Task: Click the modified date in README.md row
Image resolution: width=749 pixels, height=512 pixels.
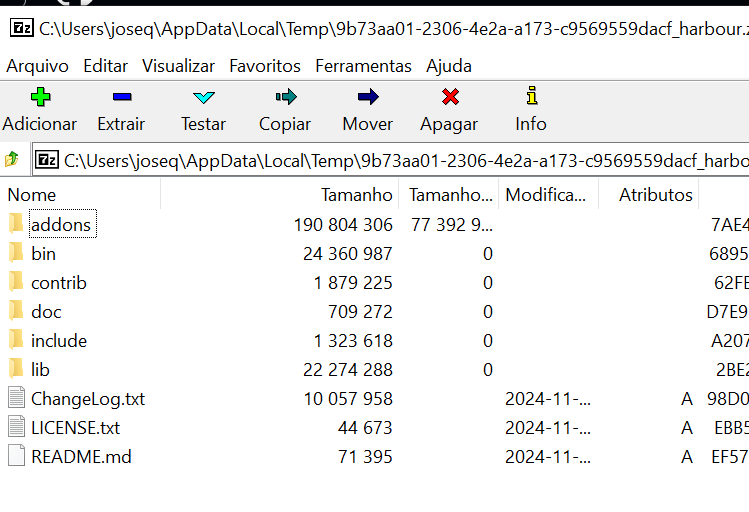Action: click(548, 457)
